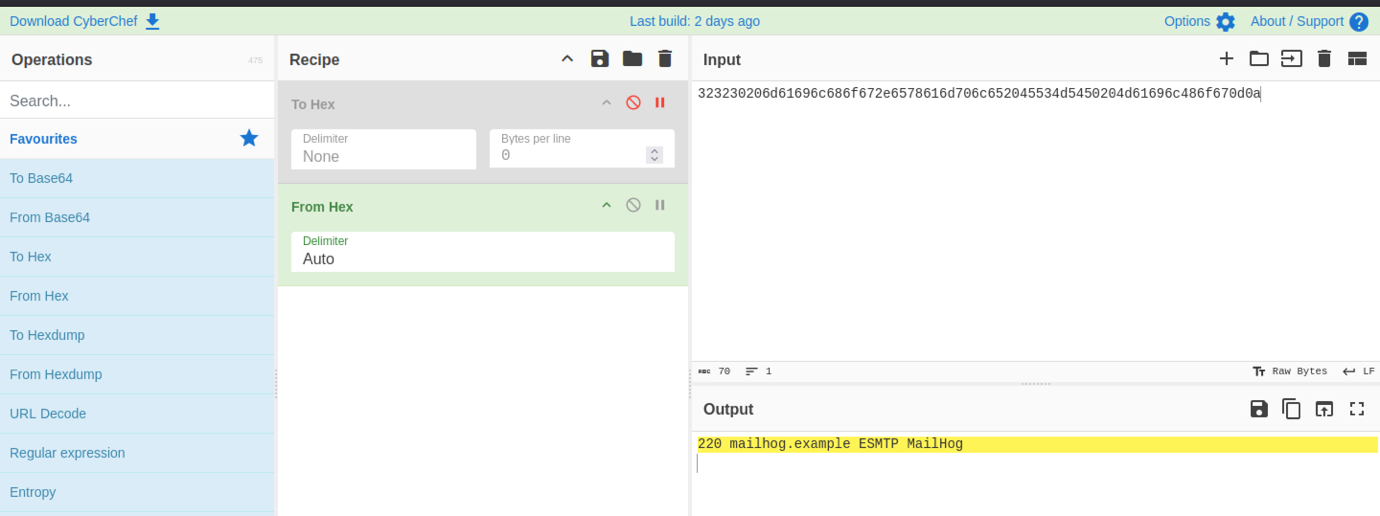Clear input and output trash icon

[1324, 59]
